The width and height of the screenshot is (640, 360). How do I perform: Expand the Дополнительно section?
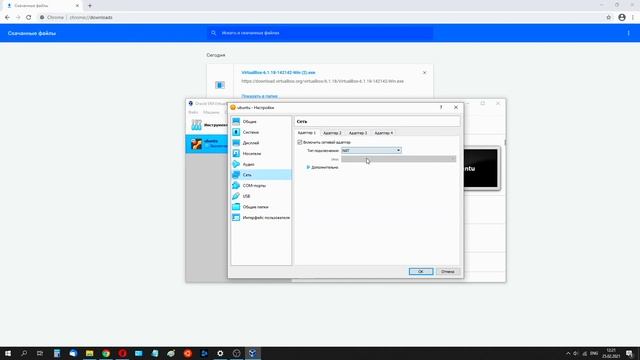coord(322,167)
